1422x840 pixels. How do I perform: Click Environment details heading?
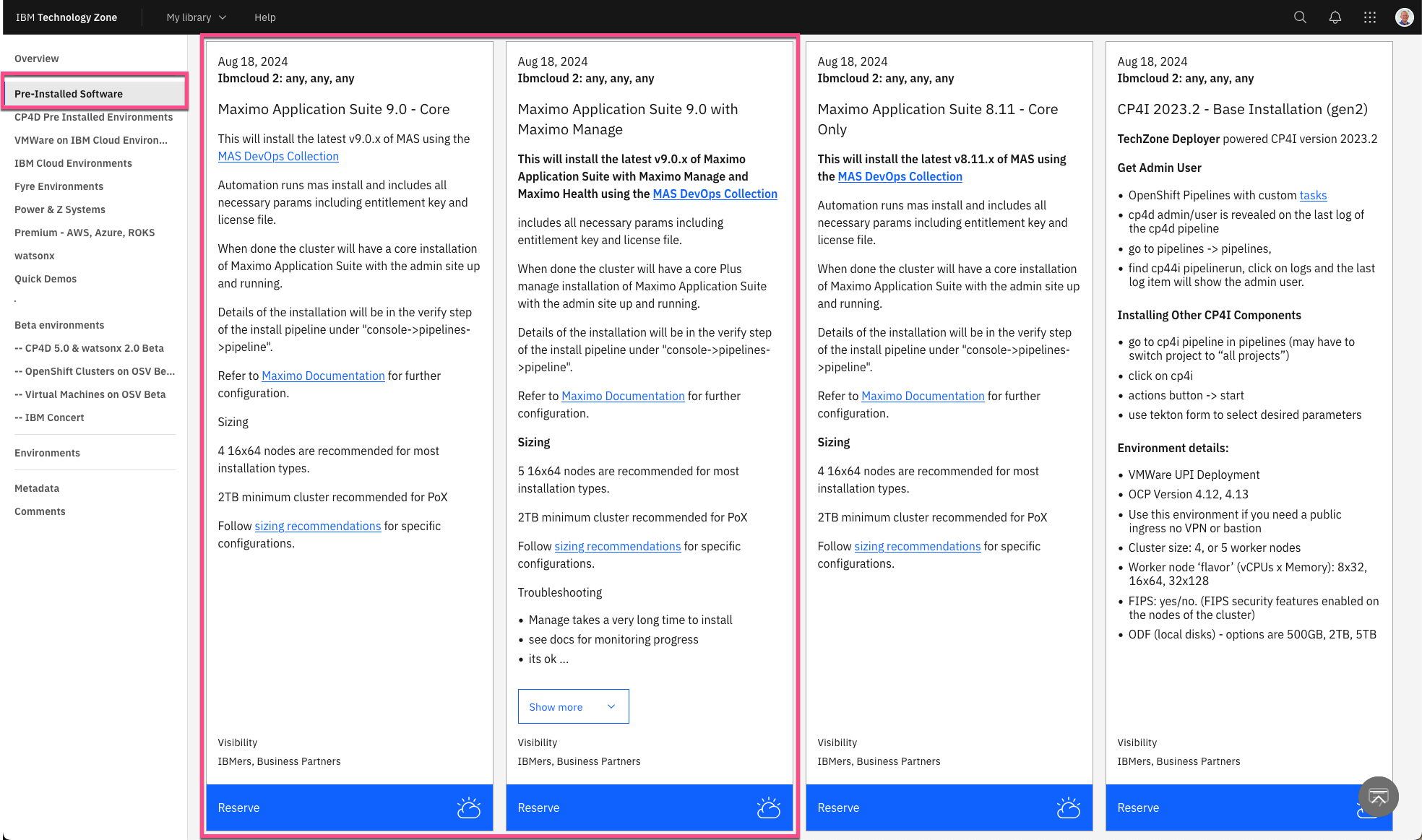pos(1173,448)
